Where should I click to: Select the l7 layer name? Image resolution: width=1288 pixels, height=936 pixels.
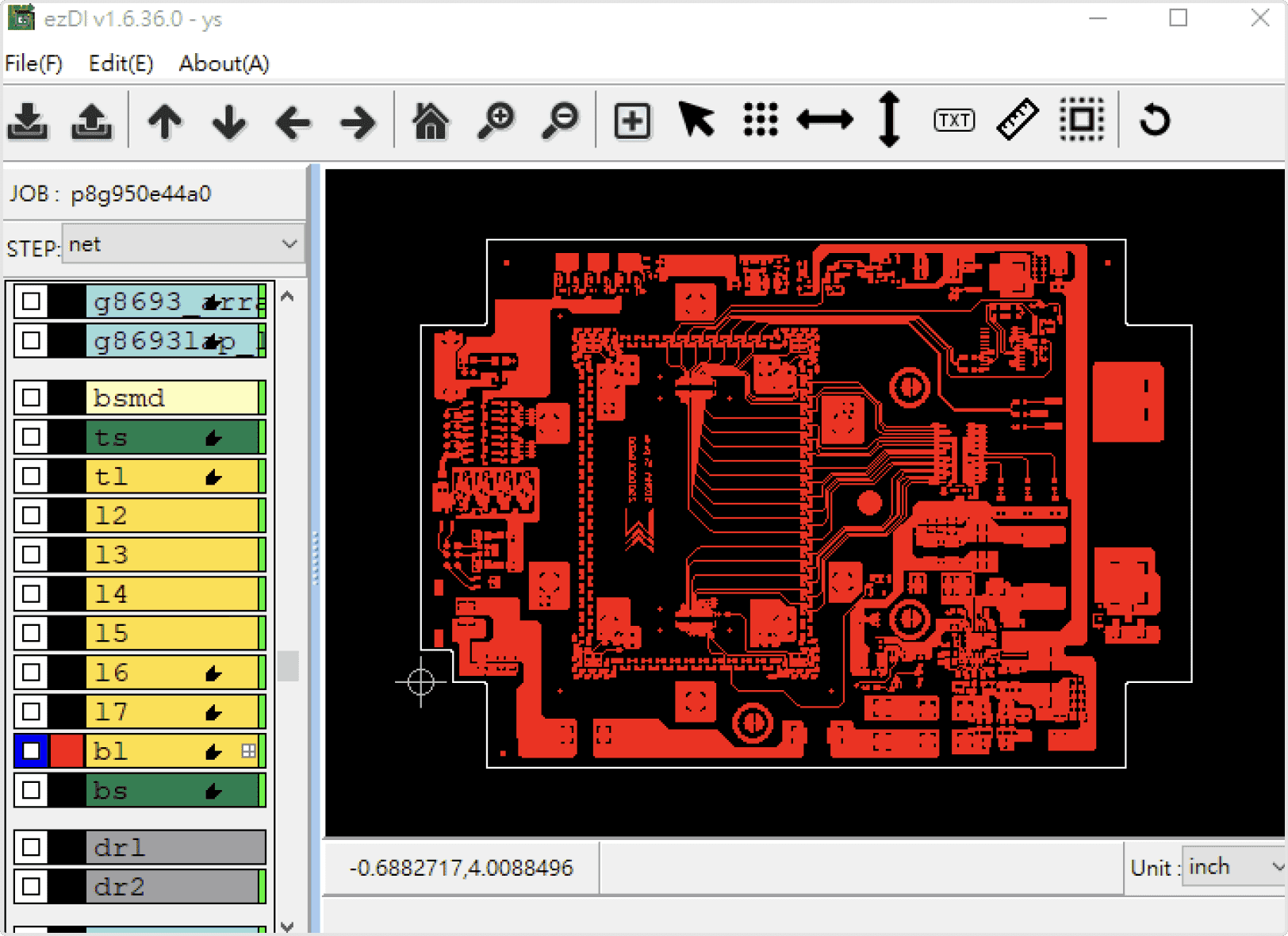click(111, 712)
